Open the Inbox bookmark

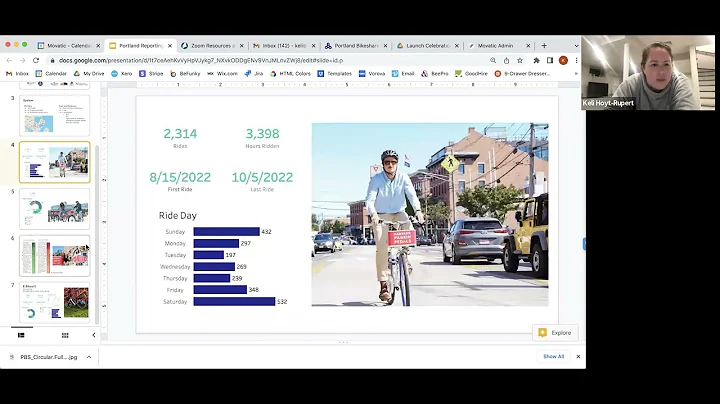[17, 73]
